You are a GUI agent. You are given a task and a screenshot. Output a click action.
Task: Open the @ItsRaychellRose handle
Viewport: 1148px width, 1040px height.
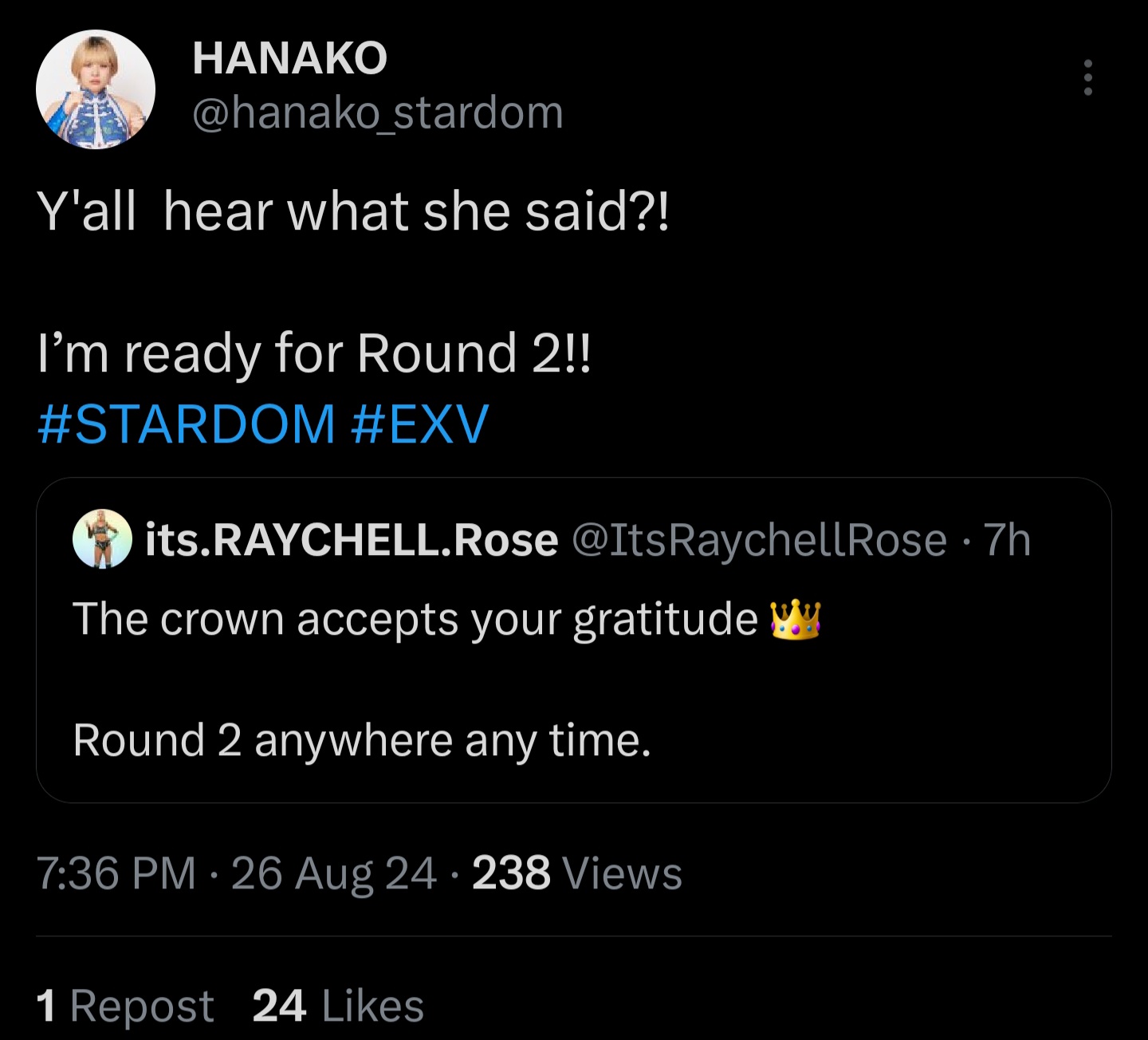tap(760, 540)
